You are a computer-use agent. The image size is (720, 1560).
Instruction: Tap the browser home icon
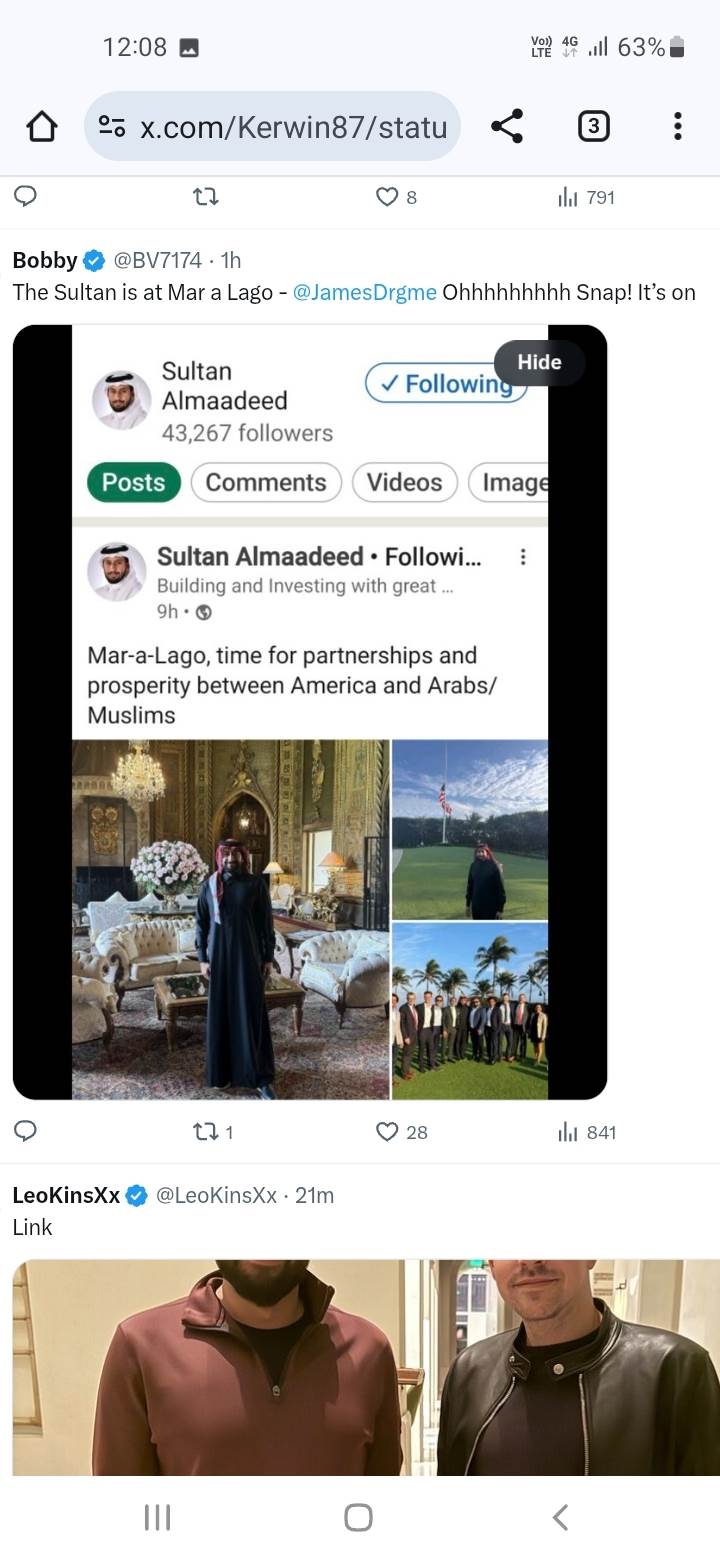click(x=42, y=127)
